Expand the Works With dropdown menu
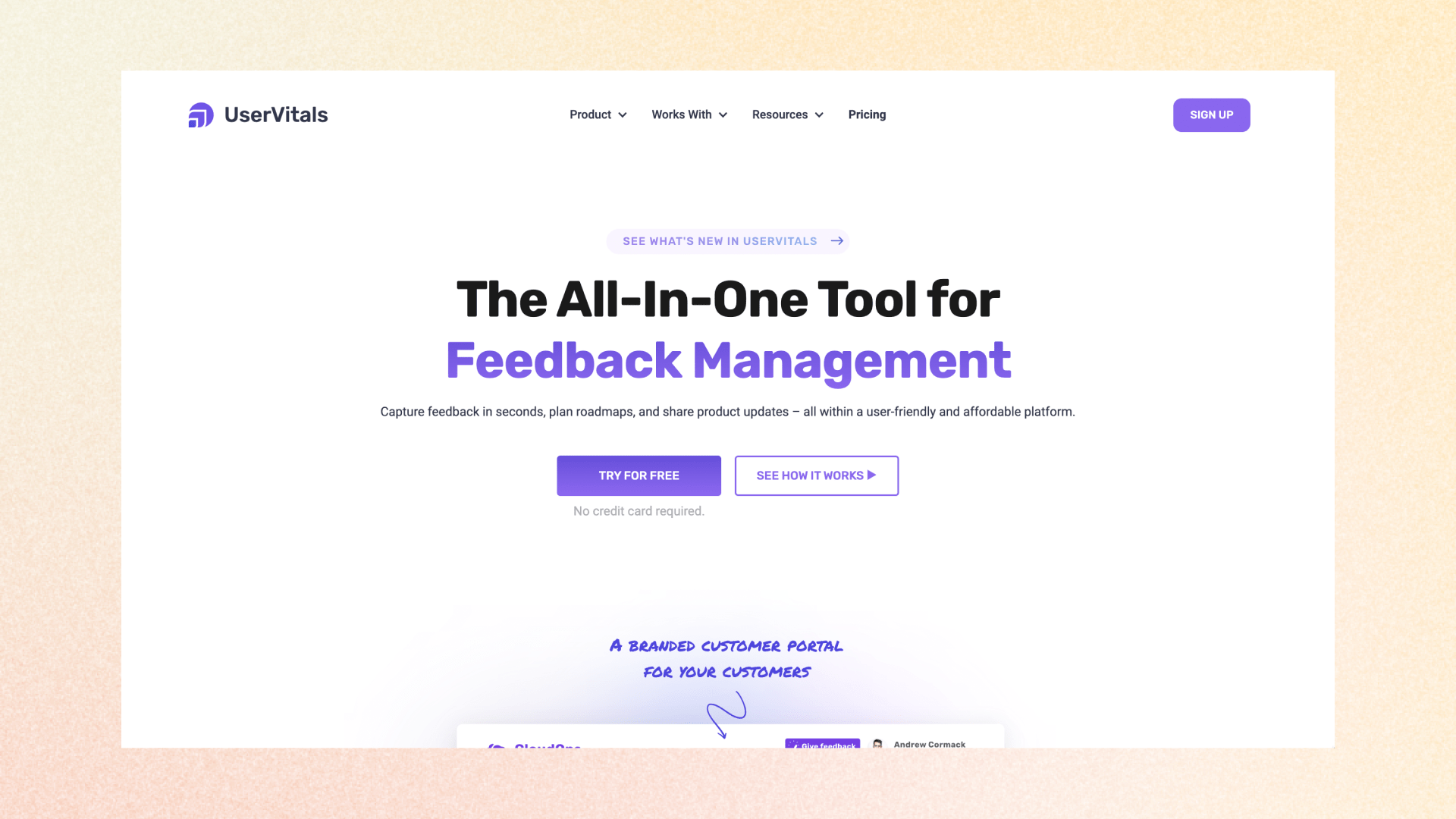1456x819 pixels. coord(690,115)
